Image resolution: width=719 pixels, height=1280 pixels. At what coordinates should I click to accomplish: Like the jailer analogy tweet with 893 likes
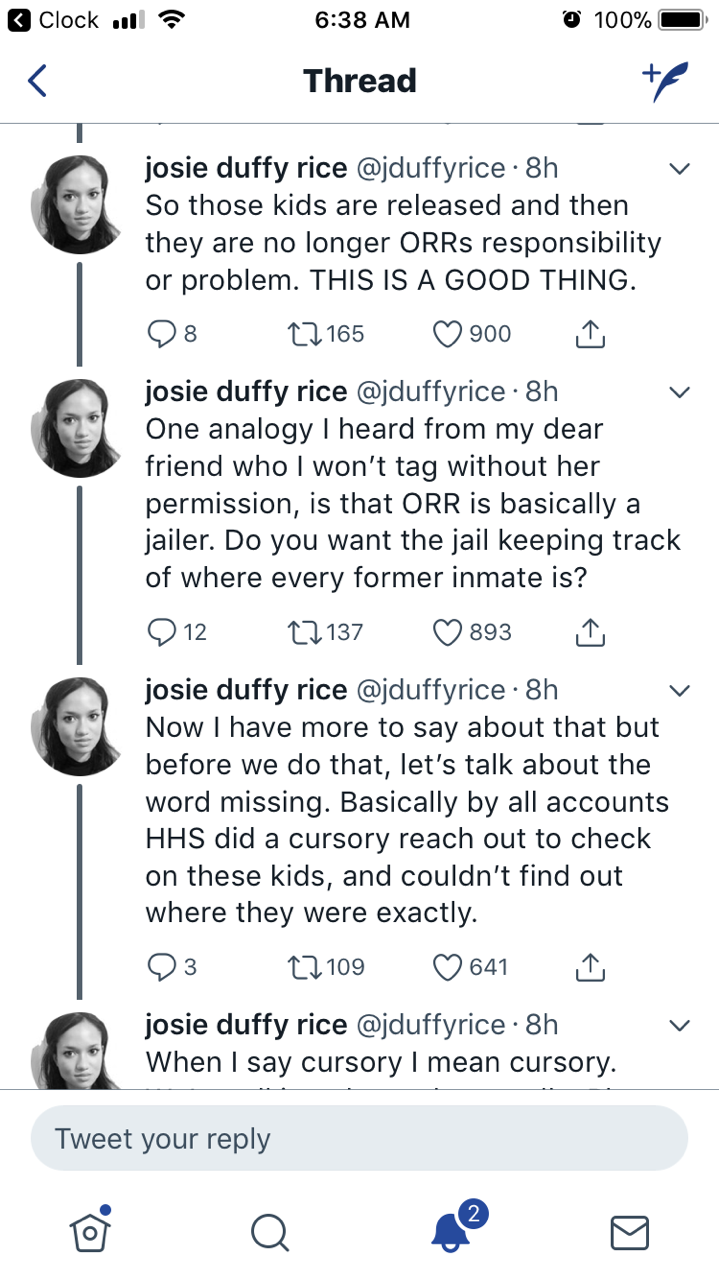coord(447,632)
